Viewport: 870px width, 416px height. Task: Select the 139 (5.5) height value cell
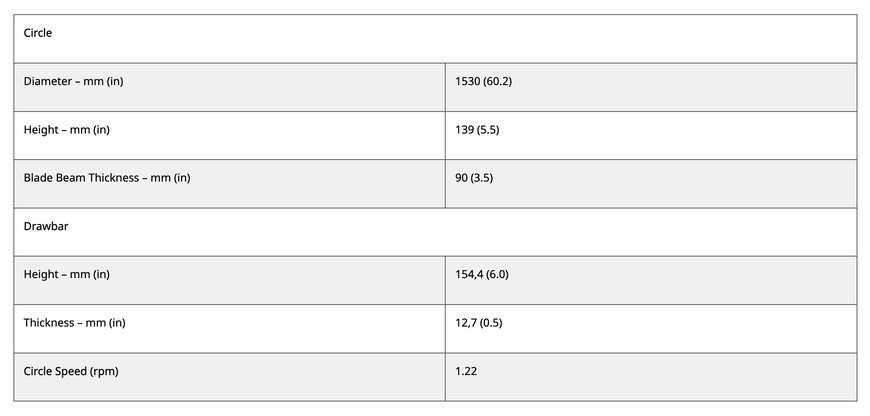tap(650, 135)
